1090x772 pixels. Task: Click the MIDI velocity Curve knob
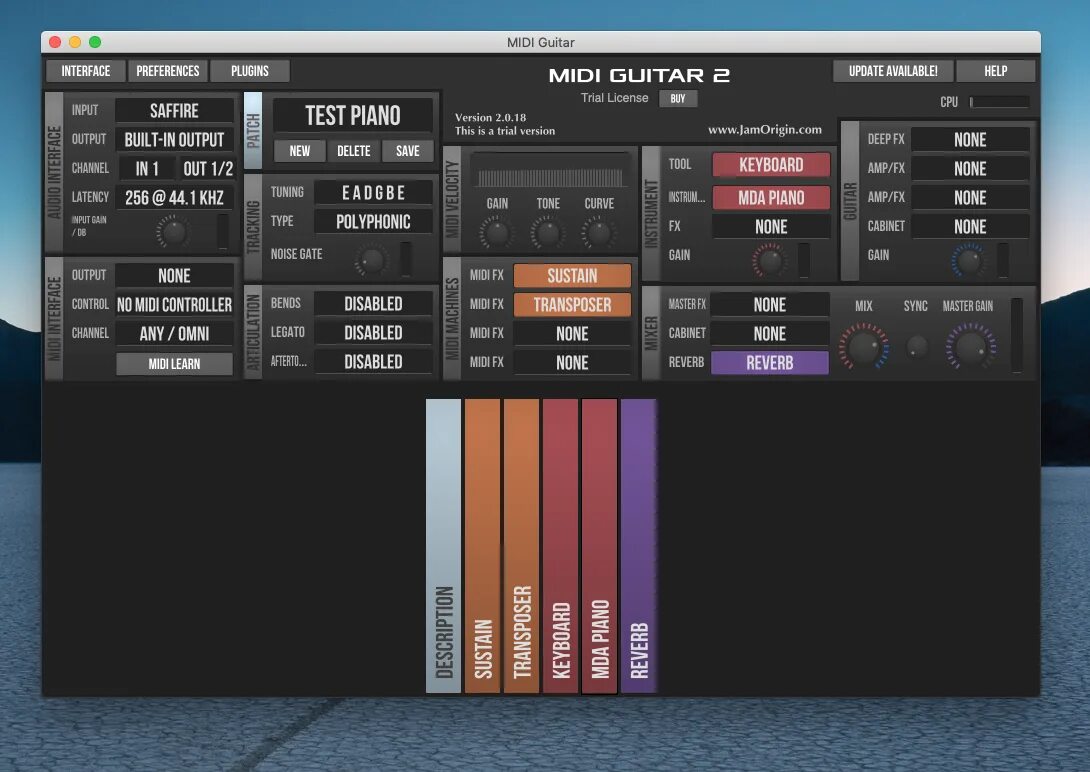pyautogui.click(x=599, y=233)
